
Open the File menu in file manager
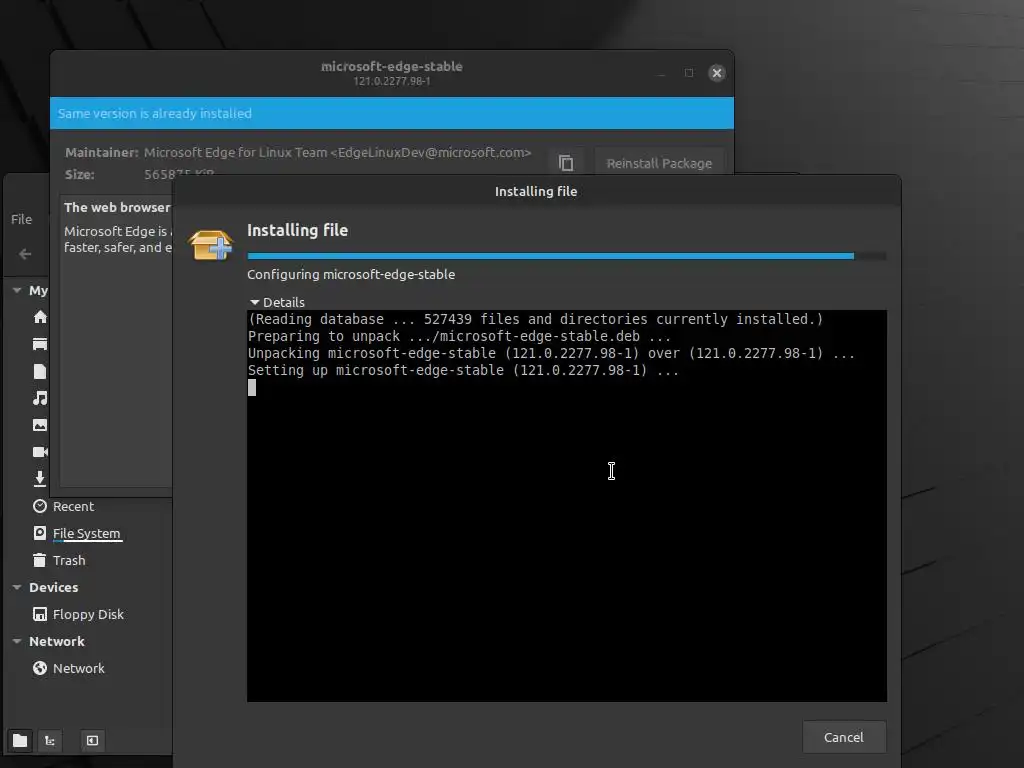22,219
